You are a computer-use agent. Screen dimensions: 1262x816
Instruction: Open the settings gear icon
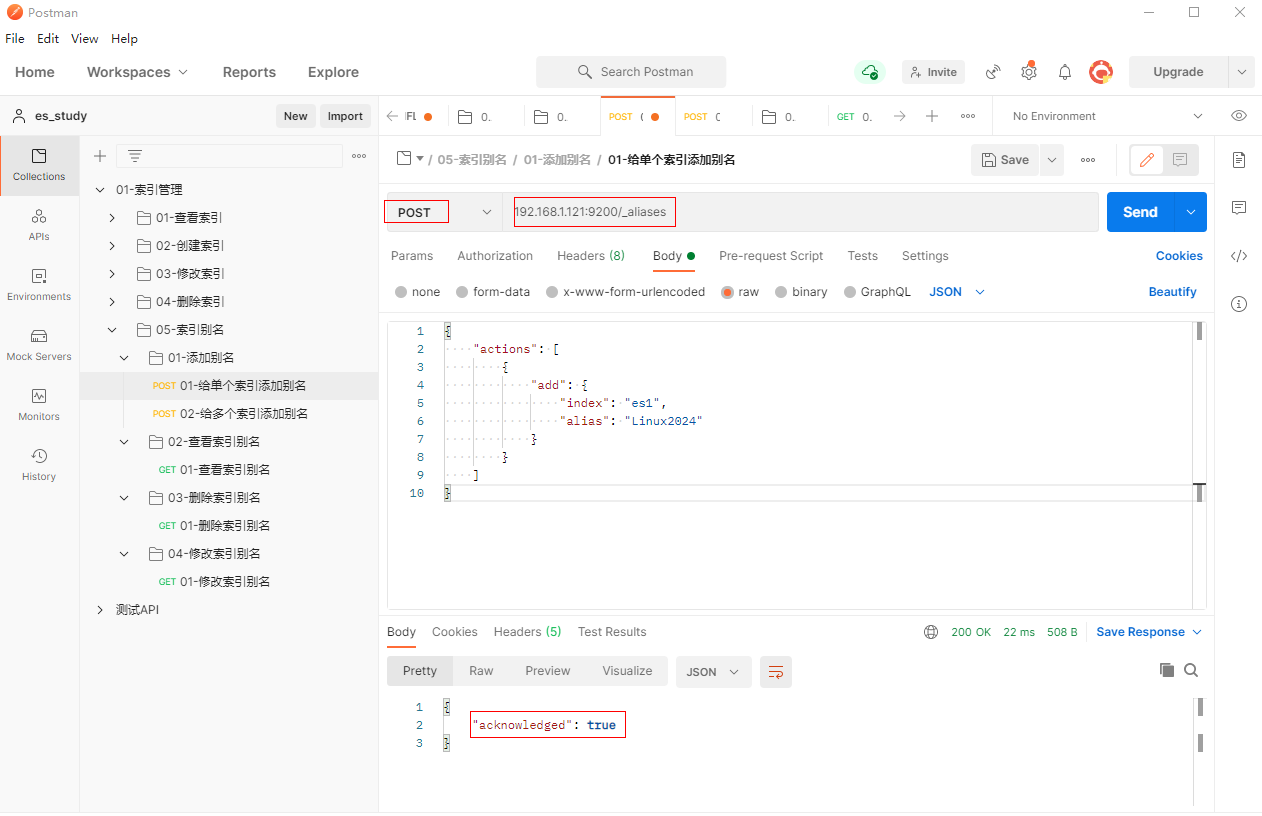pyautogui.click(x=1028, y=72)
